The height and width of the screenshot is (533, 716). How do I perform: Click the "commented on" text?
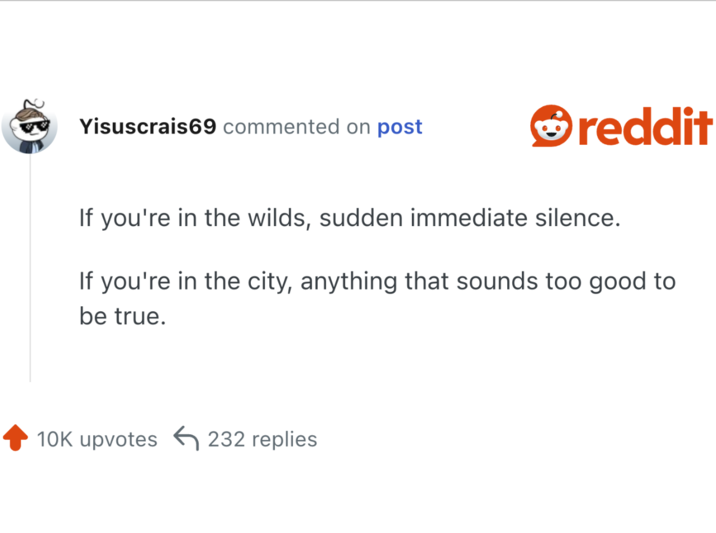[x=297, y=127]
